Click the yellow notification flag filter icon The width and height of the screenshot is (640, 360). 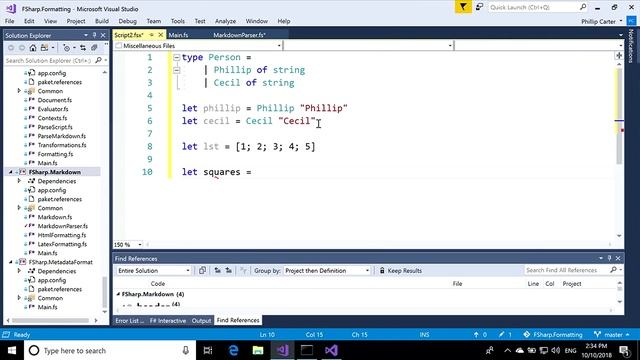click(x=463, y=7)
